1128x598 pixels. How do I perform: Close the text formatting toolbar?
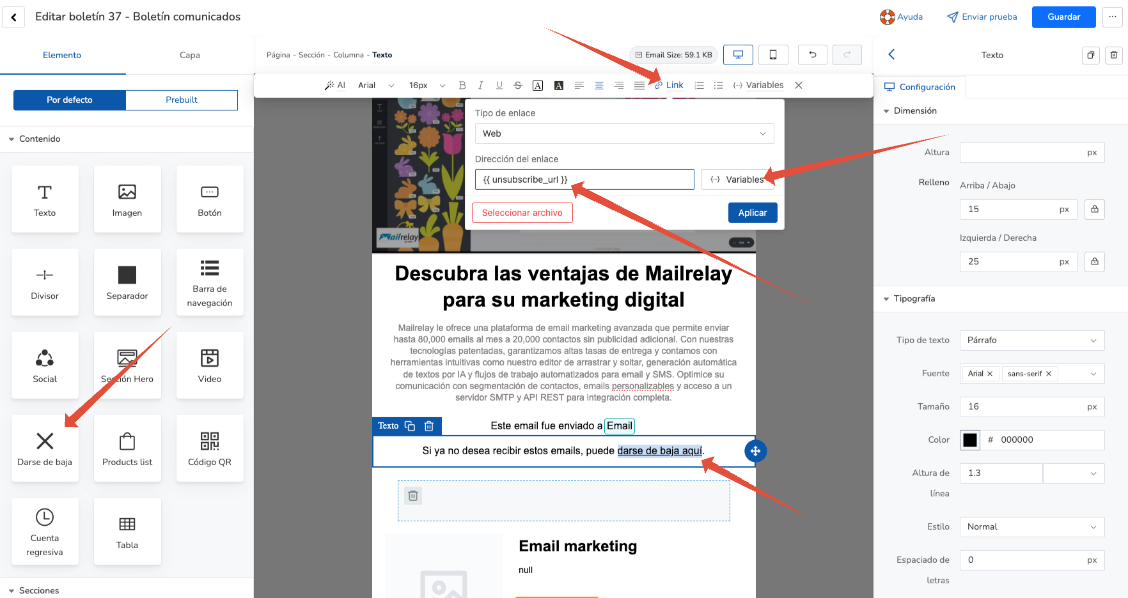(799, 85)
